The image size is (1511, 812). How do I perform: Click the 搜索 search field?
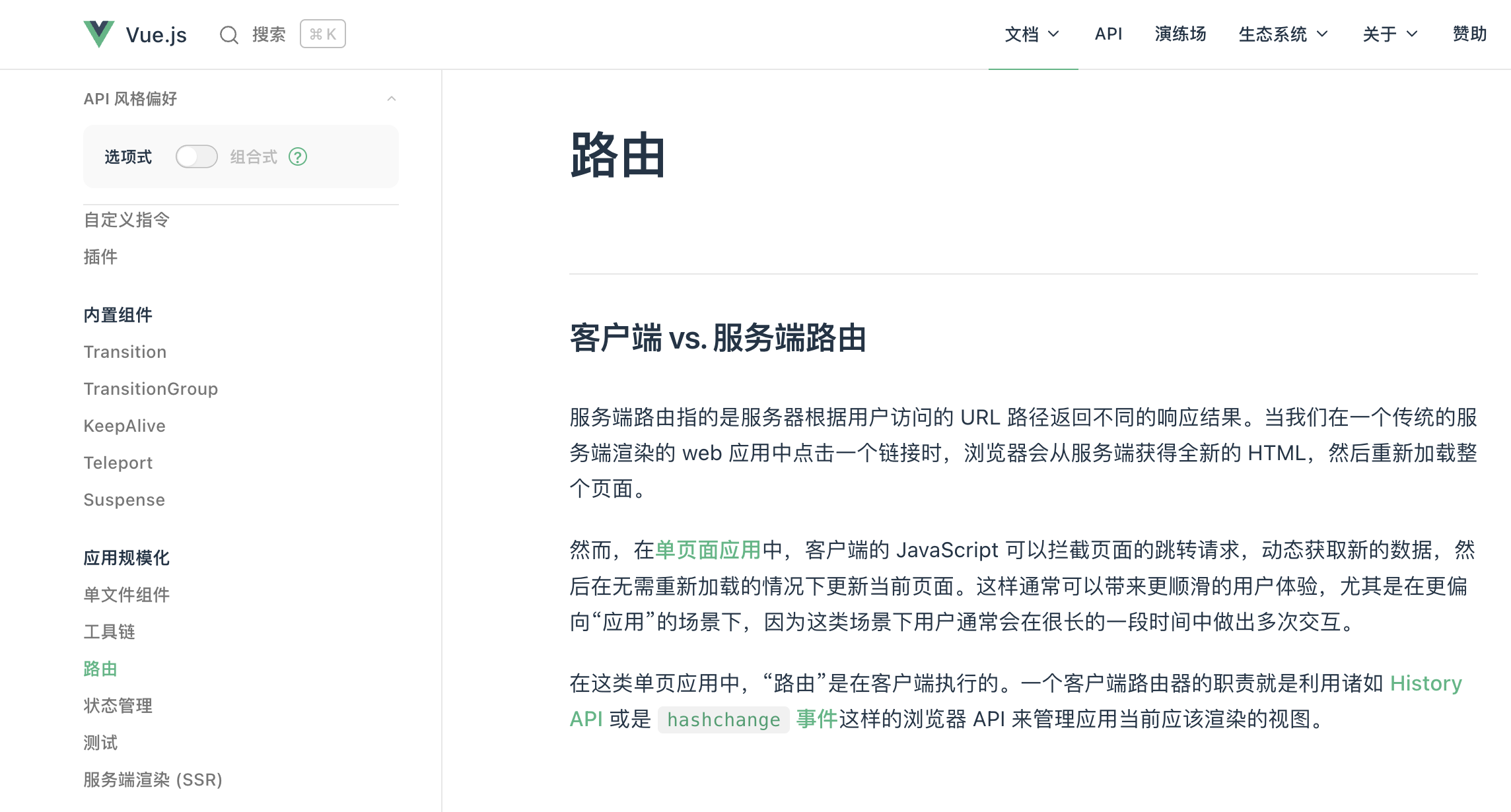coord(269,34)
